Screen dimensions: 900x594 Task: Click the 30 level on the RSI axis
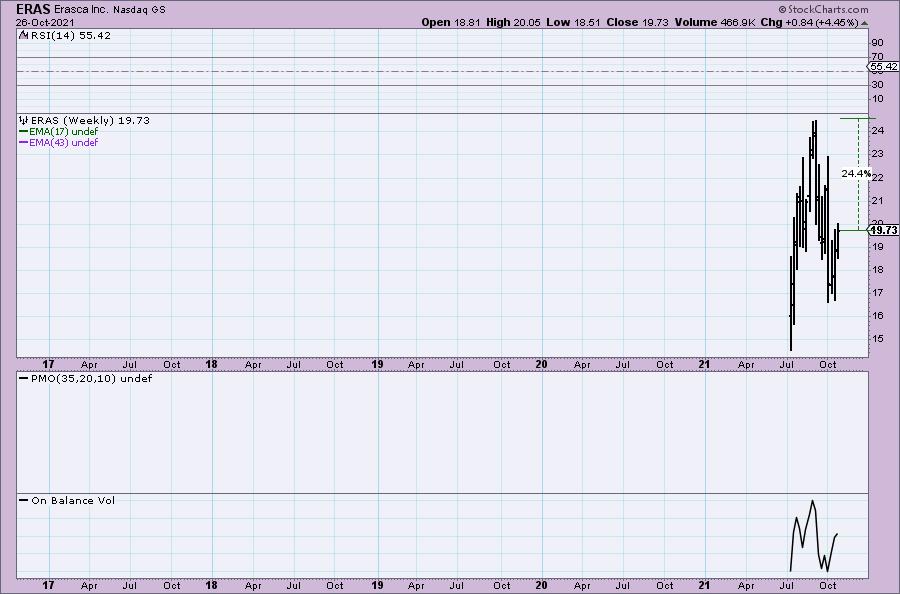coord(877,85)
